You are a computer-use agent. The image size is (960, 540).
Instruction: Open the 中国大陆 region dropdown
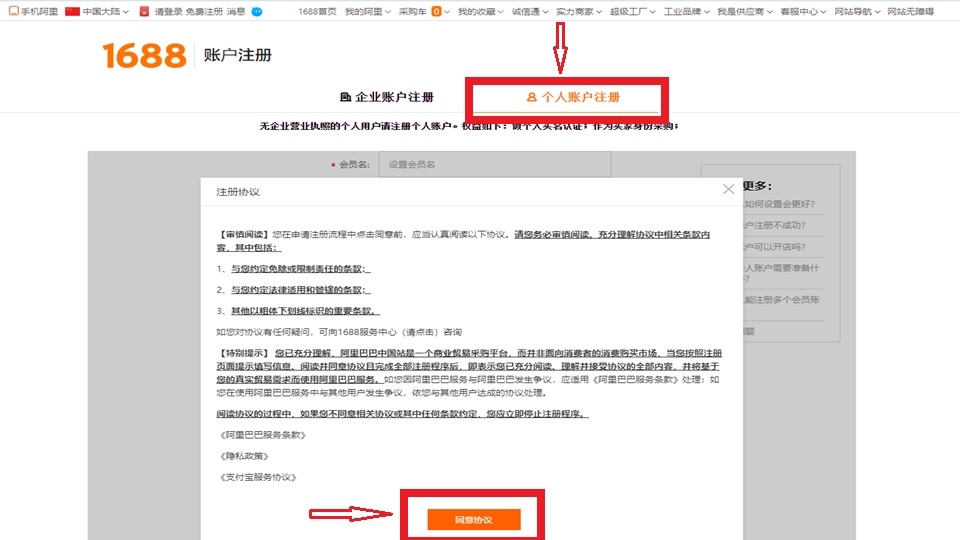pos(105,11)
